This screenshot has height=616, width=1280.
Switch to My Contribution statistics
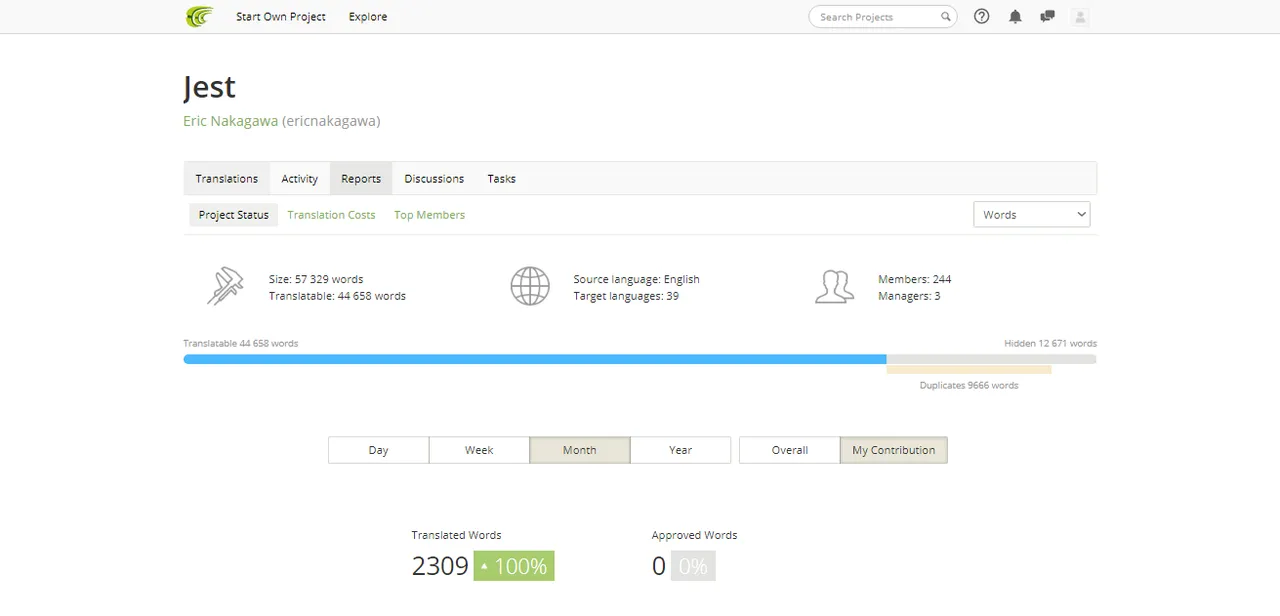(894, 450)
